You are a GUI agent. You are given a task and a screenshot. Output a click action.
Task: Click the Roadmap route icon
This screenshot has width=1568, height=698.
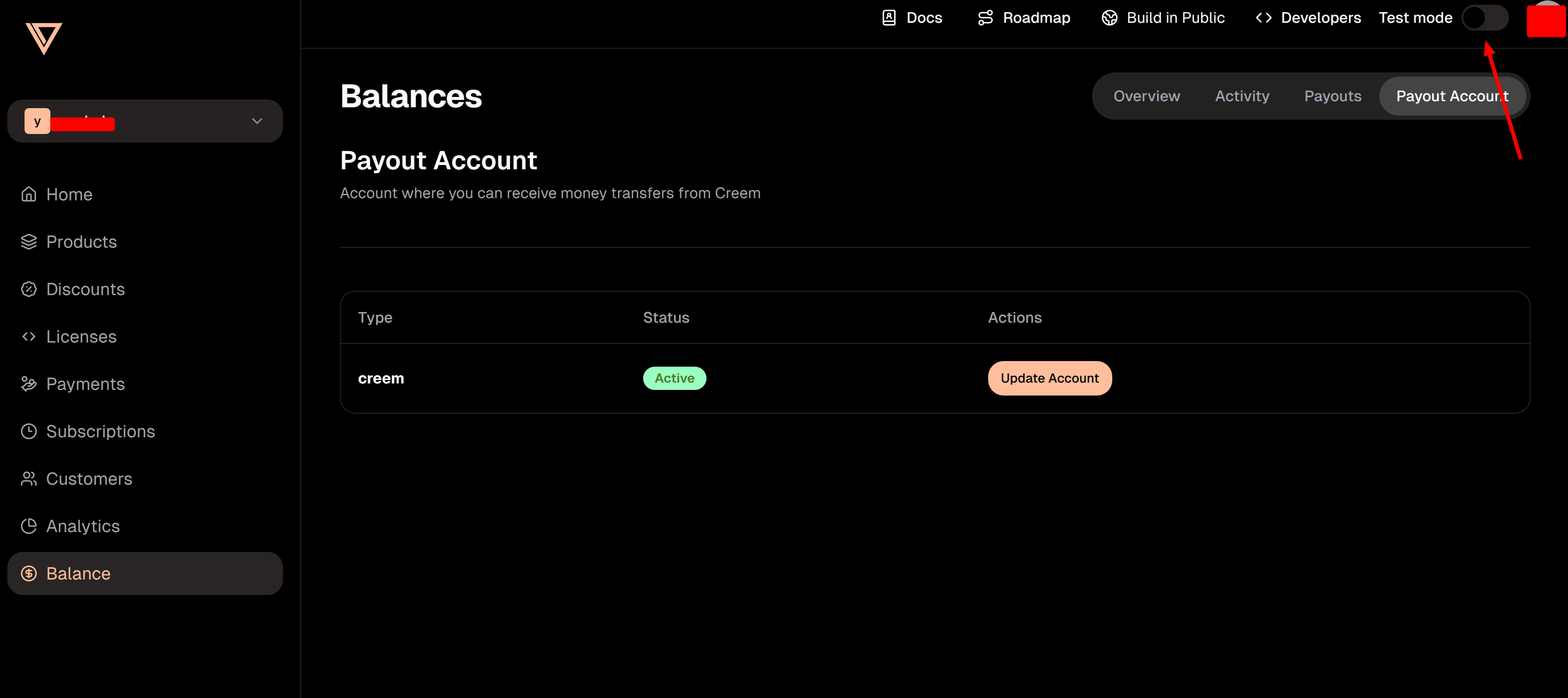986,18
